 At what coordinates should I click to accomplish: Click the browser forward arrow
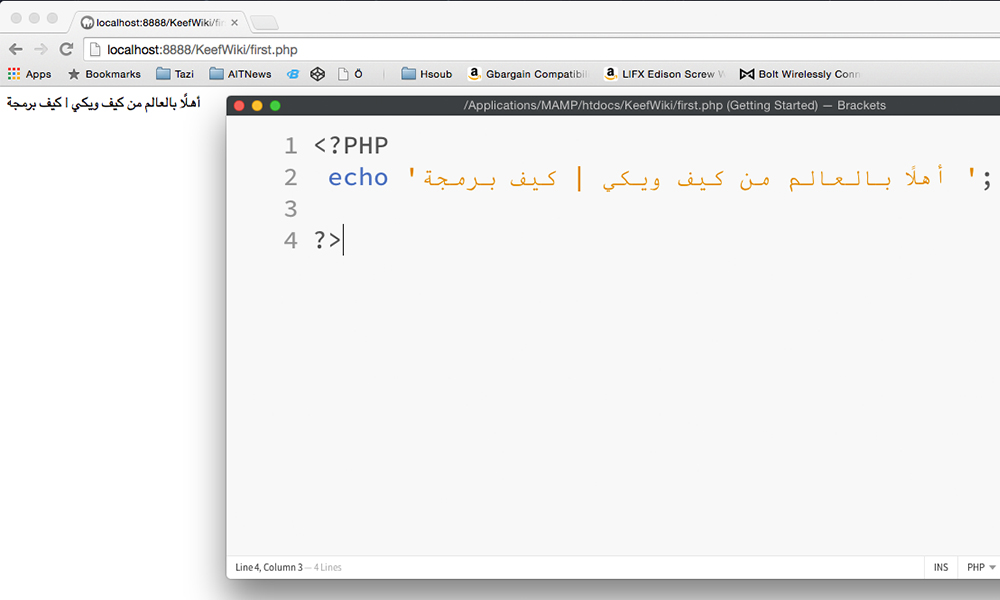pyautogui.click(x=41, y=49)
